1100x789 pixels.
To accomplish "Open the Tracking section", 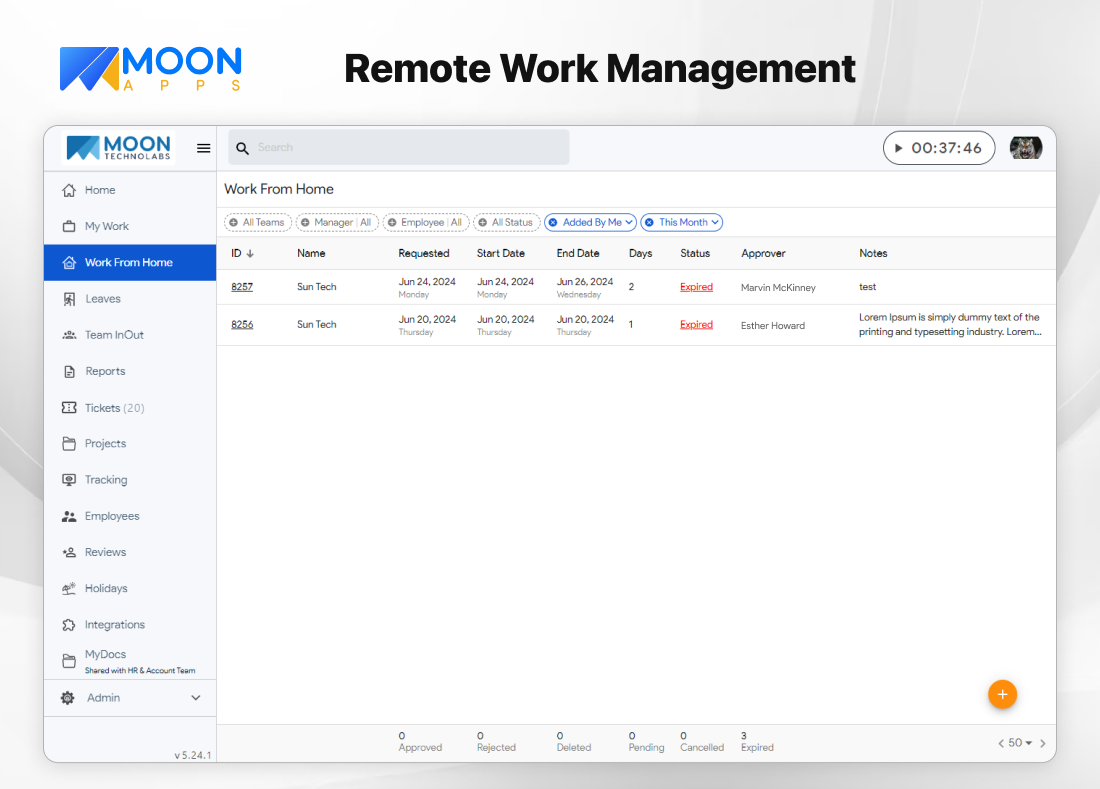I will coord(130,480).
